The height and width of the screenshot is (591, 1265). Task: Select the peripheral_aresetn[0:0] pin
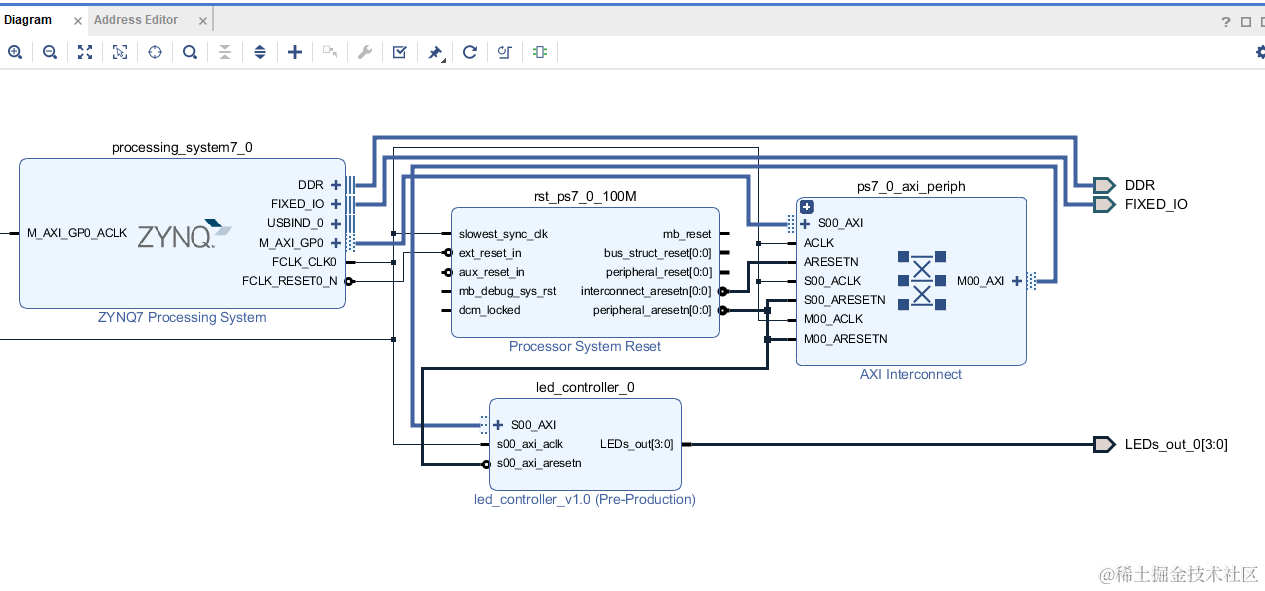pyautogui.click(x=652, y=310)
